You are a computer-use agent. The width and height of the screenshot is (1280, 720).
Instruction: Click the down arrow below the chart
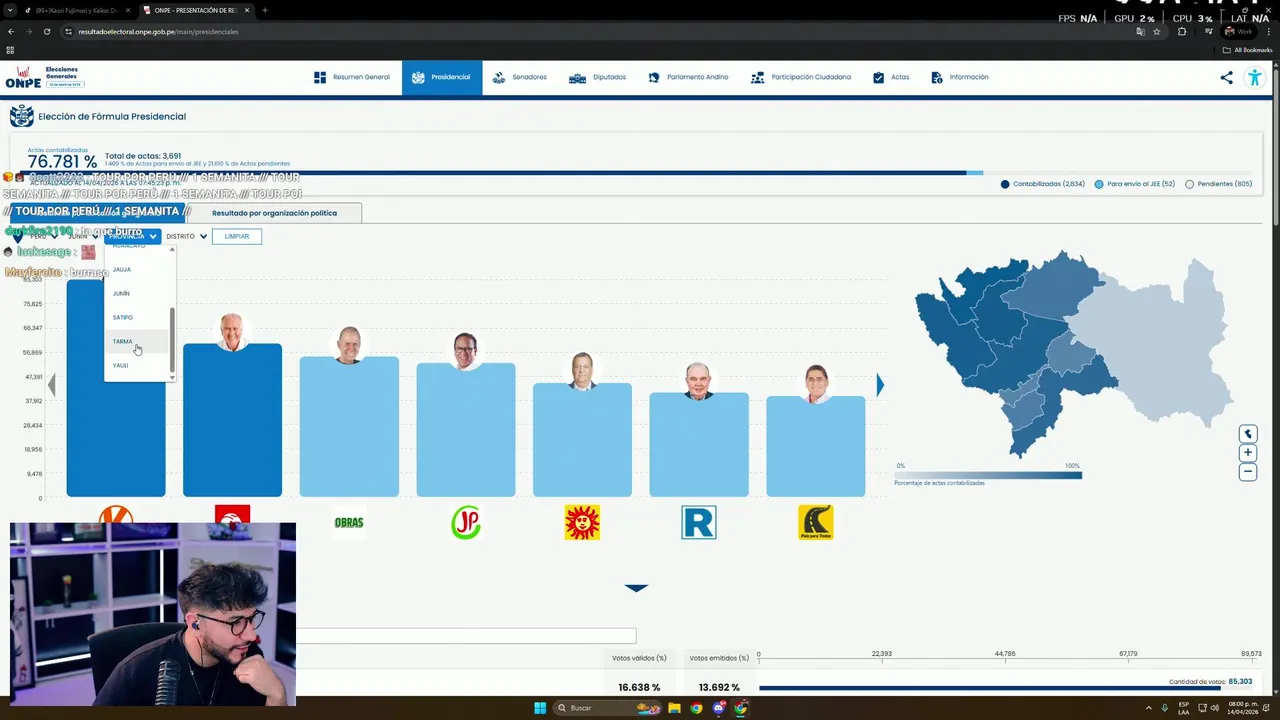636,588
